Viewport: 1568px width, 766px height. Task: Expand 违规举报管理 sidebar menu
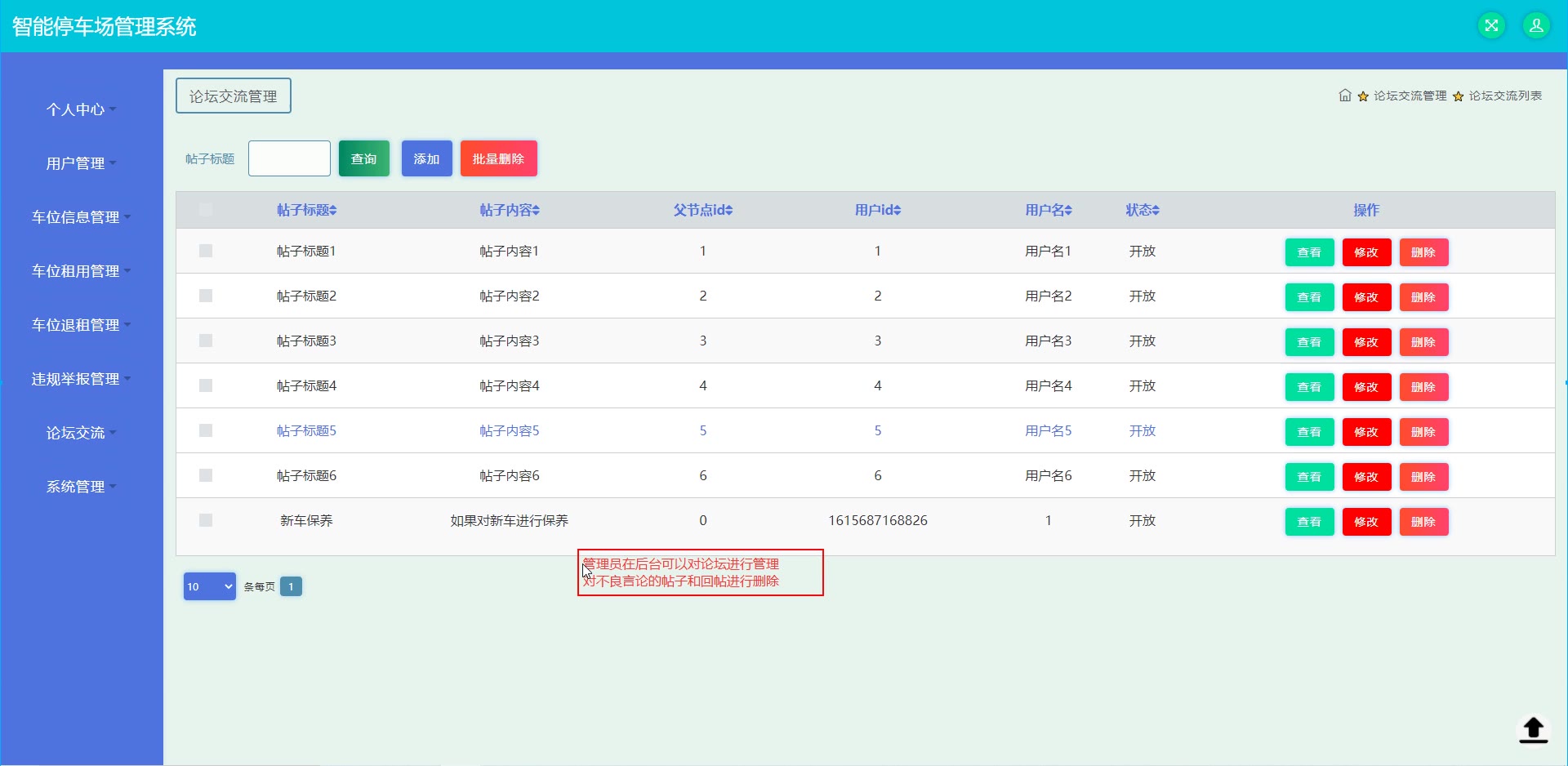[x=81, y=379]
